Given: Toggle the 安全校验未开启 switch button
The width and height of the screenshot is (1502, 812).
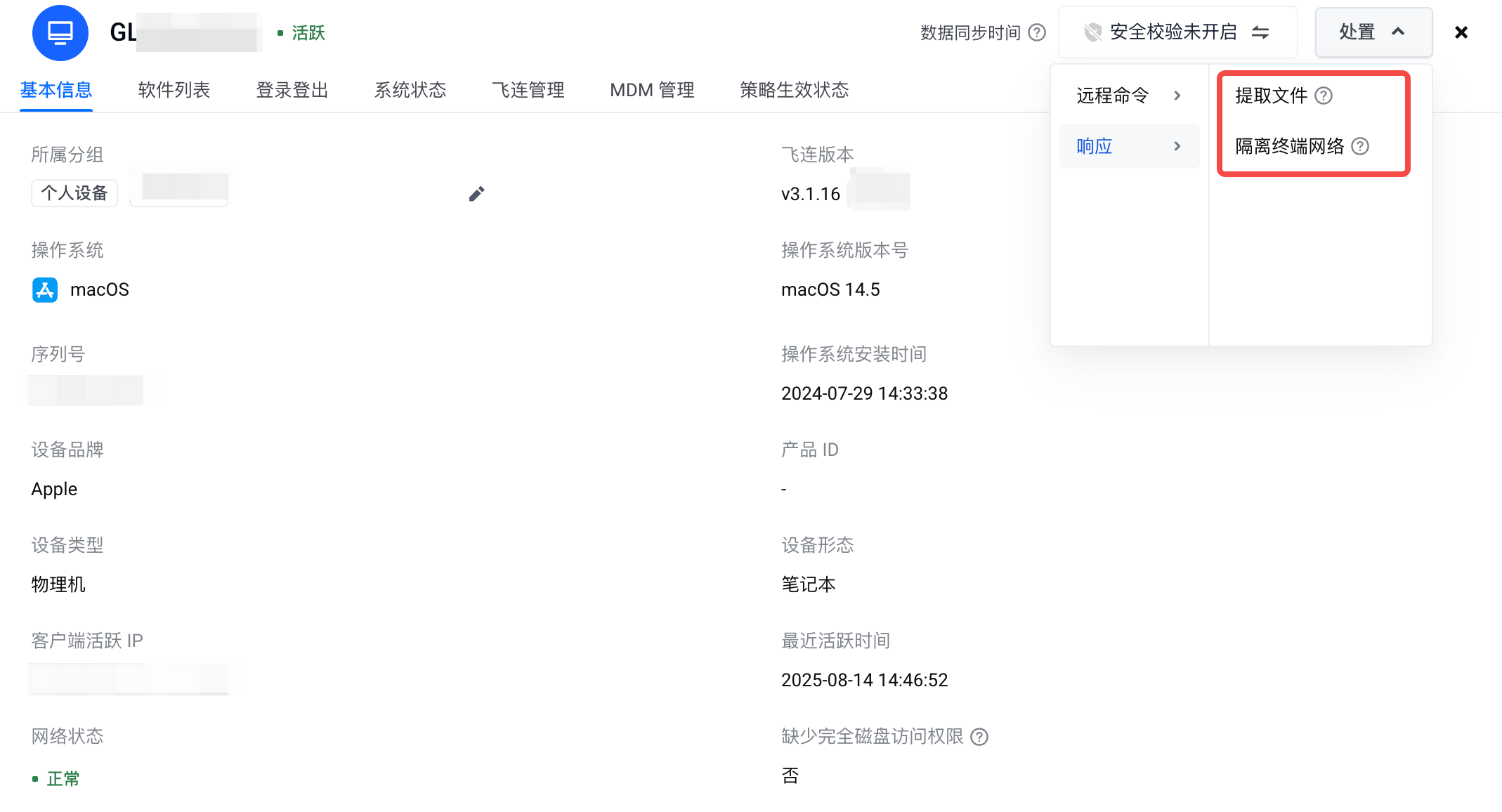Looking at the screenshot, I should [x=1260, y=32].
